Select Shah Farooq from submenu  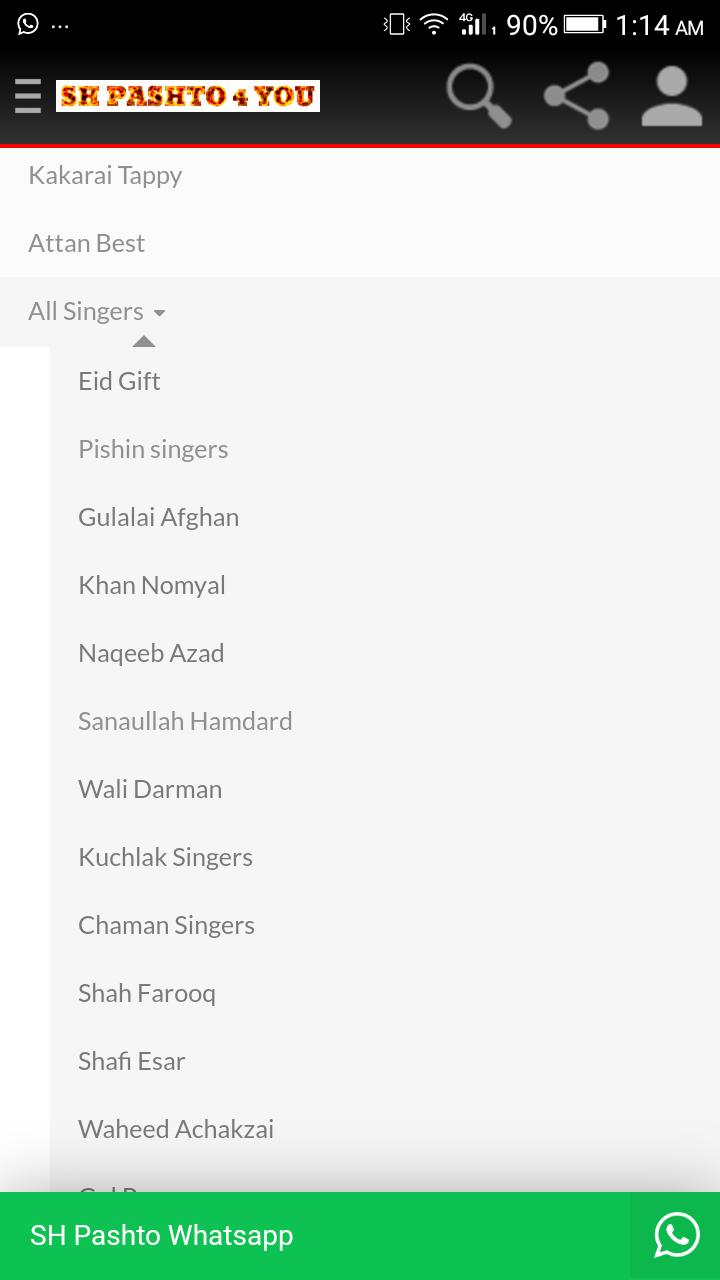147,993
